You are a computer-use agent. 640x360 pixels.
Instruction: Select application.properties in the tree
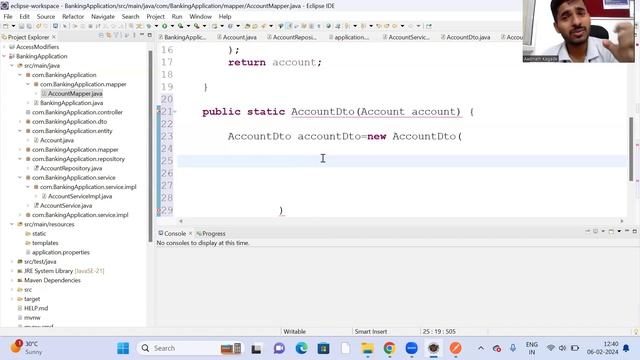pyautogui.click(x=61, y=252)
